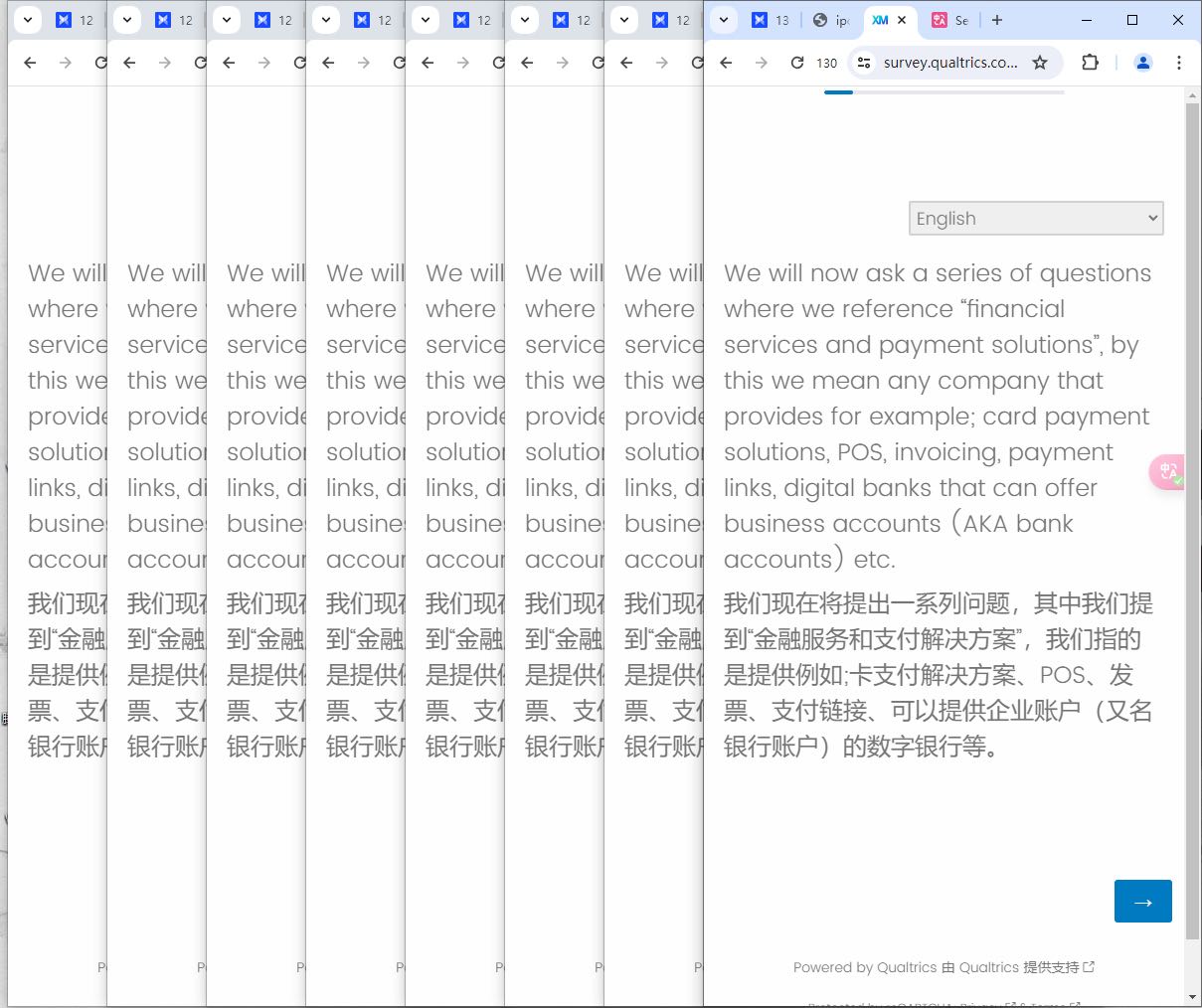Go forward in the seventh window from left
Image resolution: width=1202 pixels, height=1008 pixels.
[x=662, y=63]
